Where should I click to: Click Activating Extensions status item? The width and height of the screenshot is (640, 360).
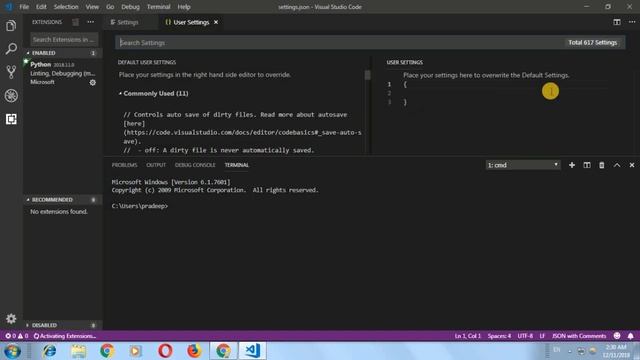coord(64,336)
